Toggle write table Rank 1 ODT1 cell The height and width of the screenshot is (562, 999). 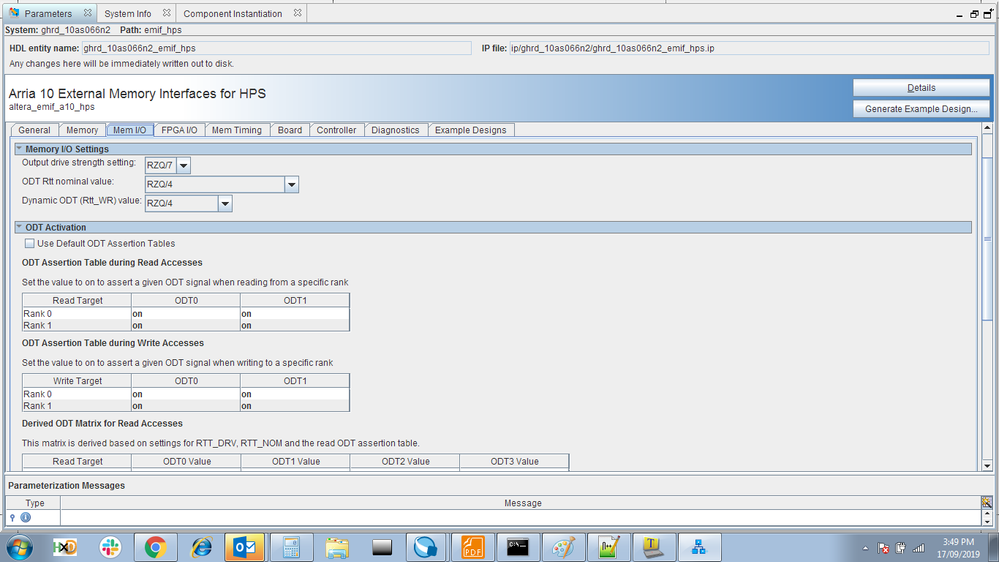point(295,405)
